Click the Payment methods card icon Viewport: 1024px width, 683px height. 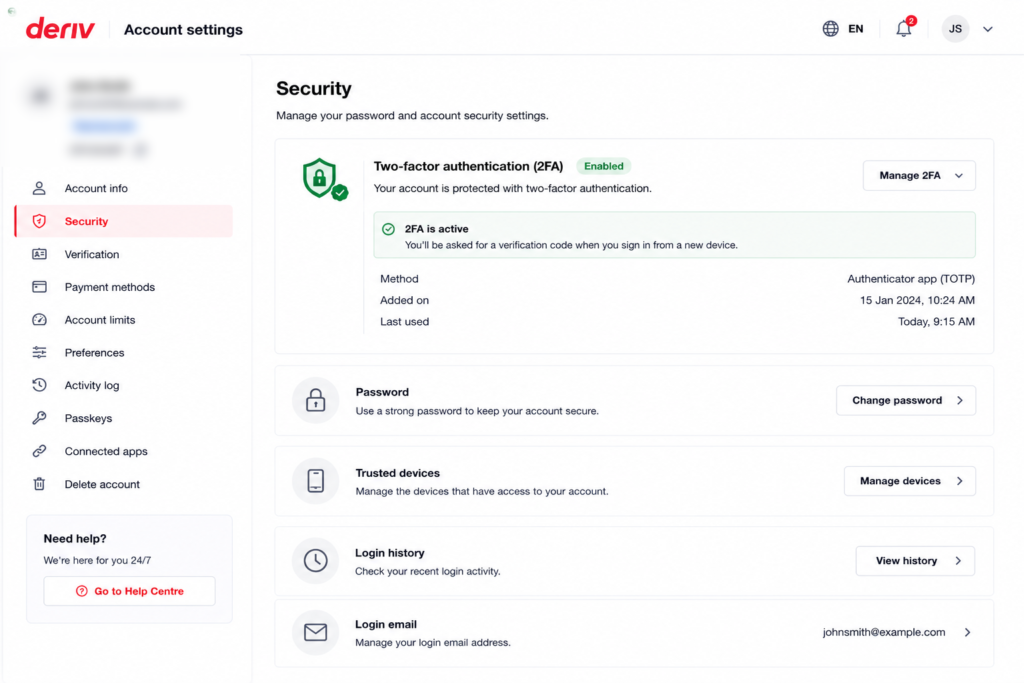tap(39, 287)
